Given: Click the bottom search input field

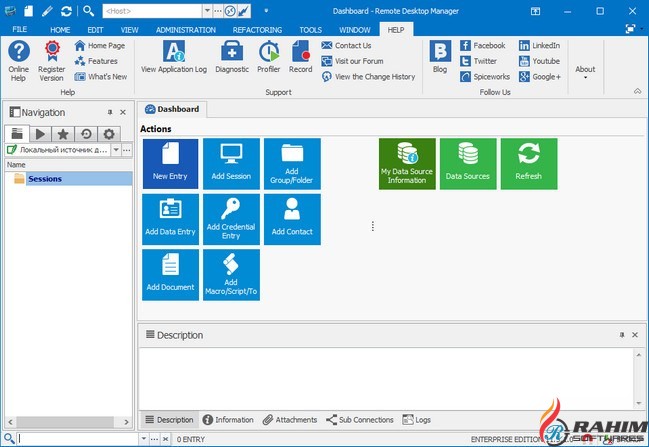Looking at the screenshot, I should 78,439.
